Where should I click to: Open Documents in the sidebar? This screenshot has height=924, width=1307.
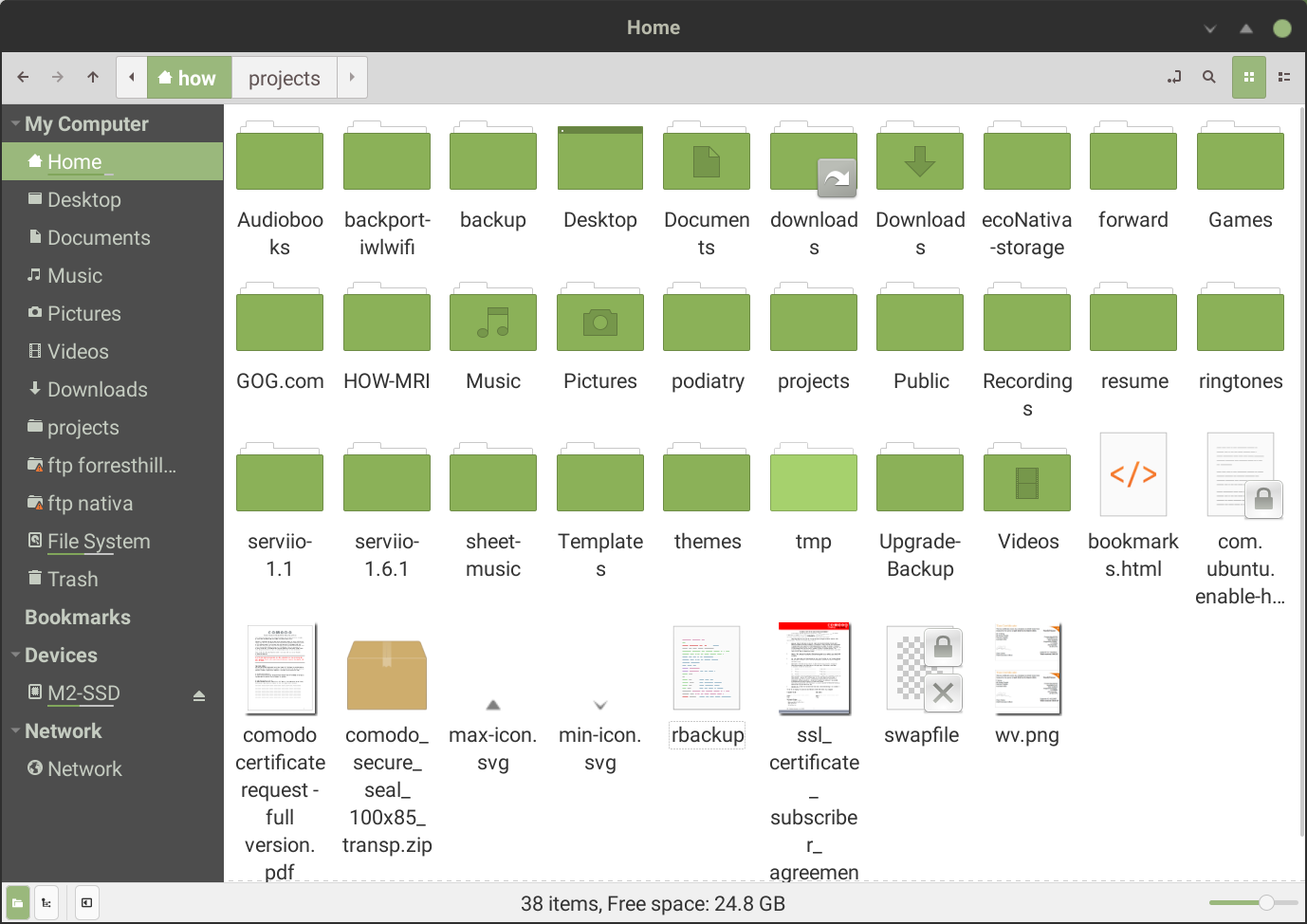pyautogui.click(x=112, y=238)
